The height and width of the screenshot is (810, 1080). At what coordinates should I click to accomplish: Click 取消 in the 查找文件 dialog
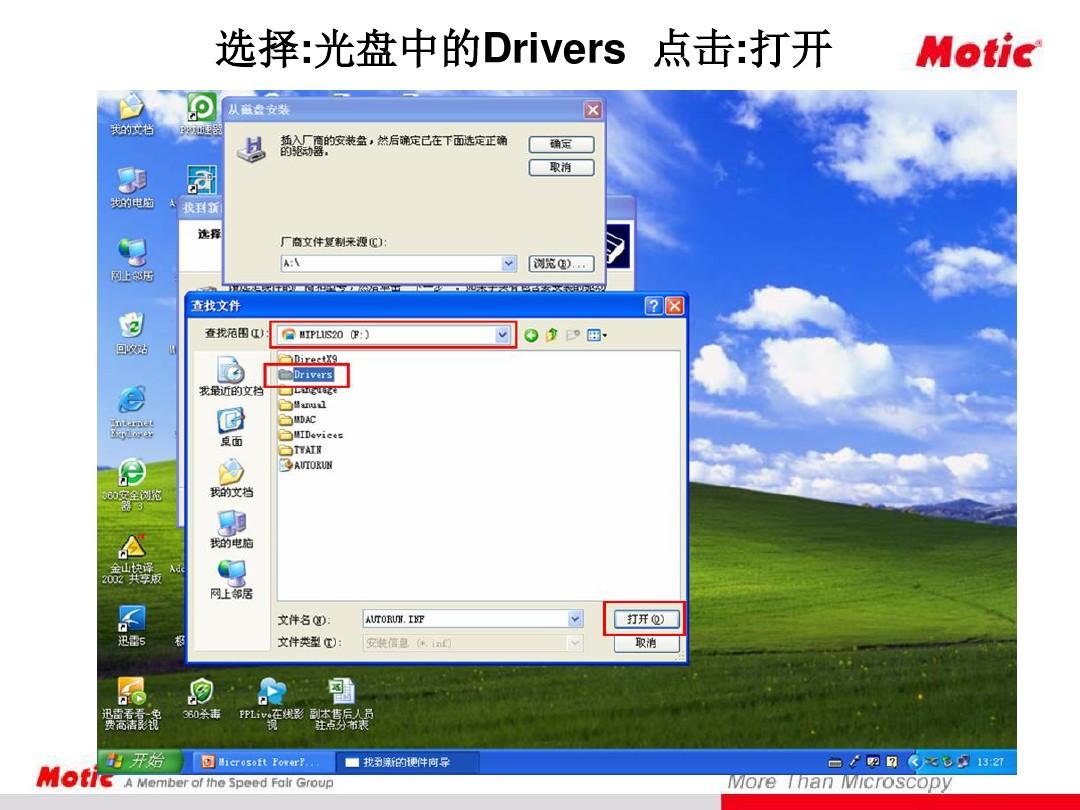(x=646, y=643)
